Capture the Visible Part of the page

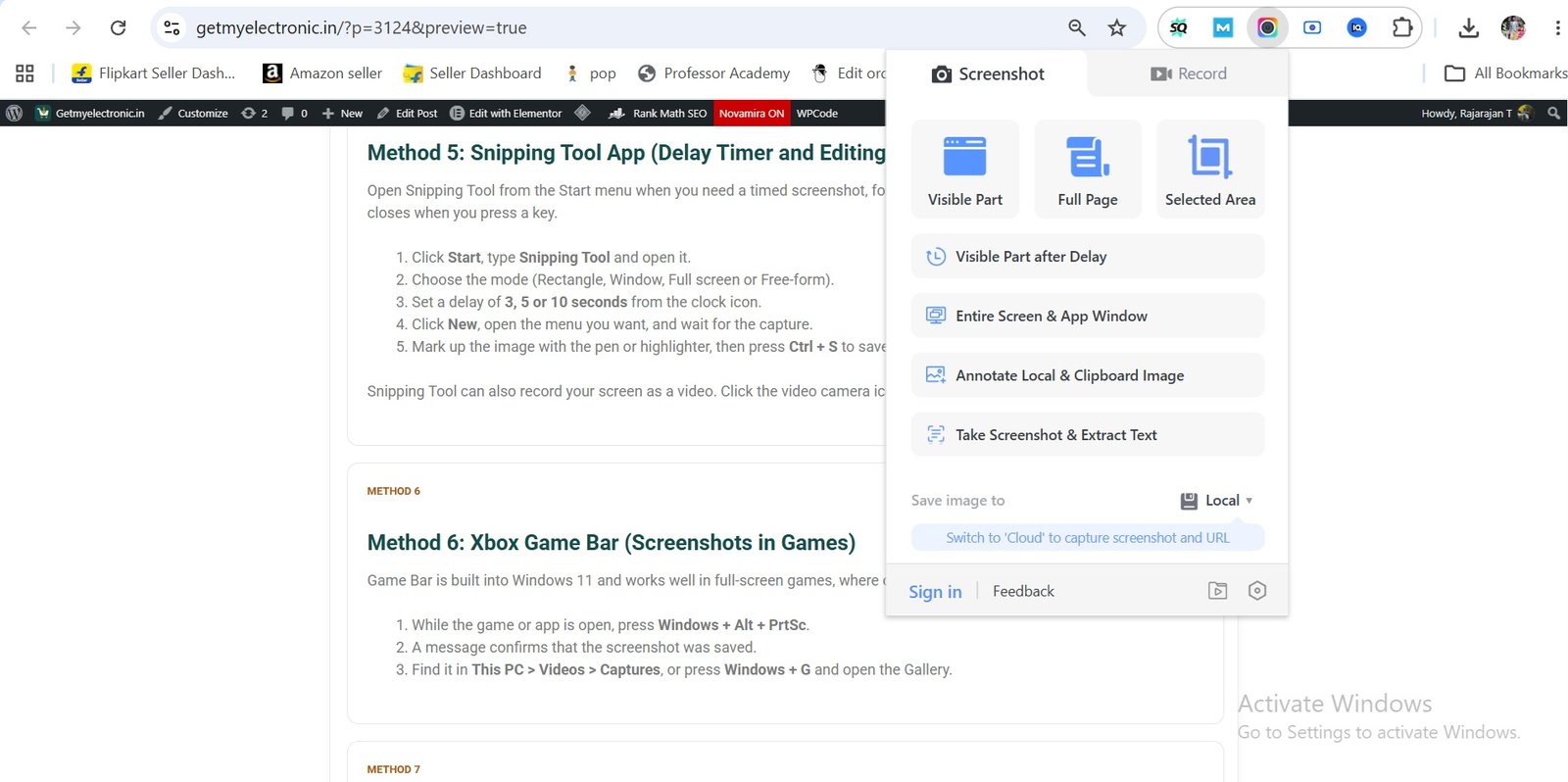point(965,169)
